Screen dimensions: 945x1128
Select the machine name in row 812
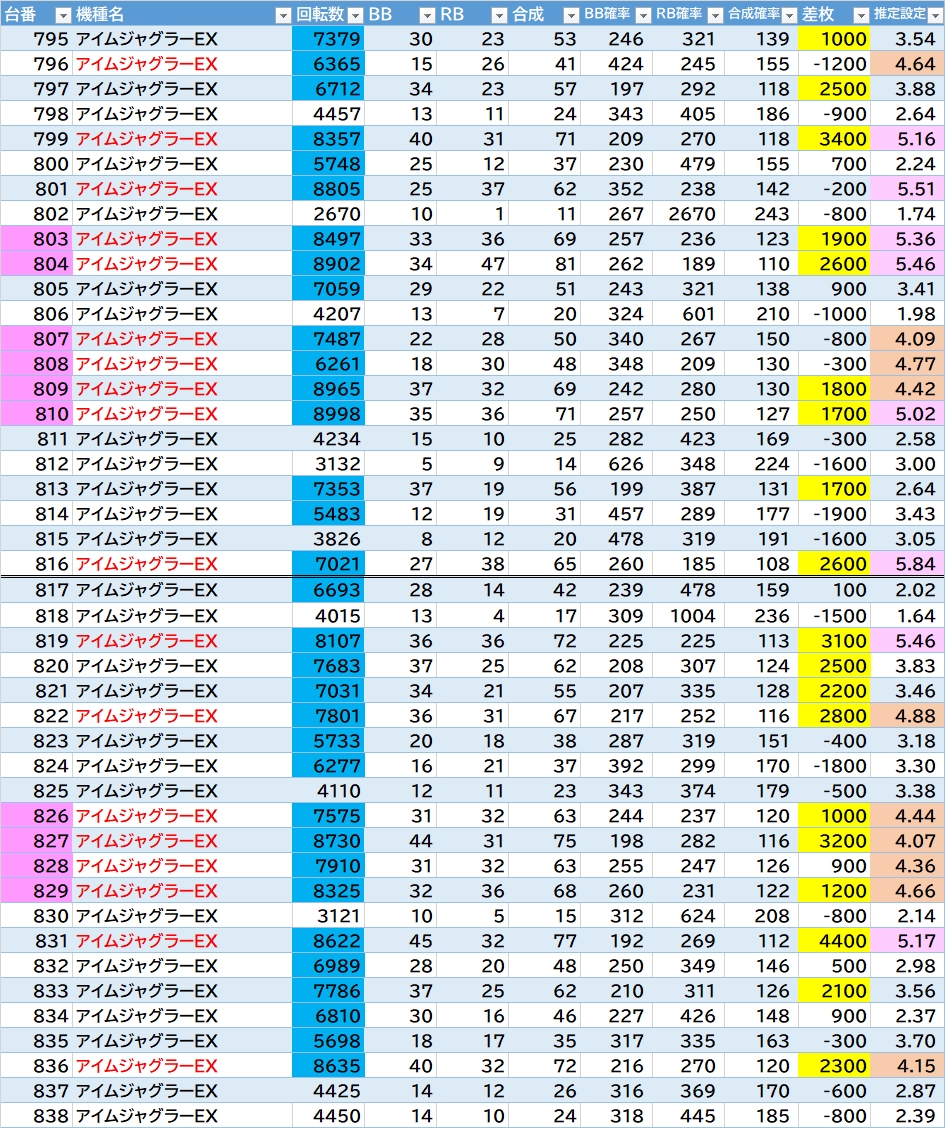pos(182,464)
